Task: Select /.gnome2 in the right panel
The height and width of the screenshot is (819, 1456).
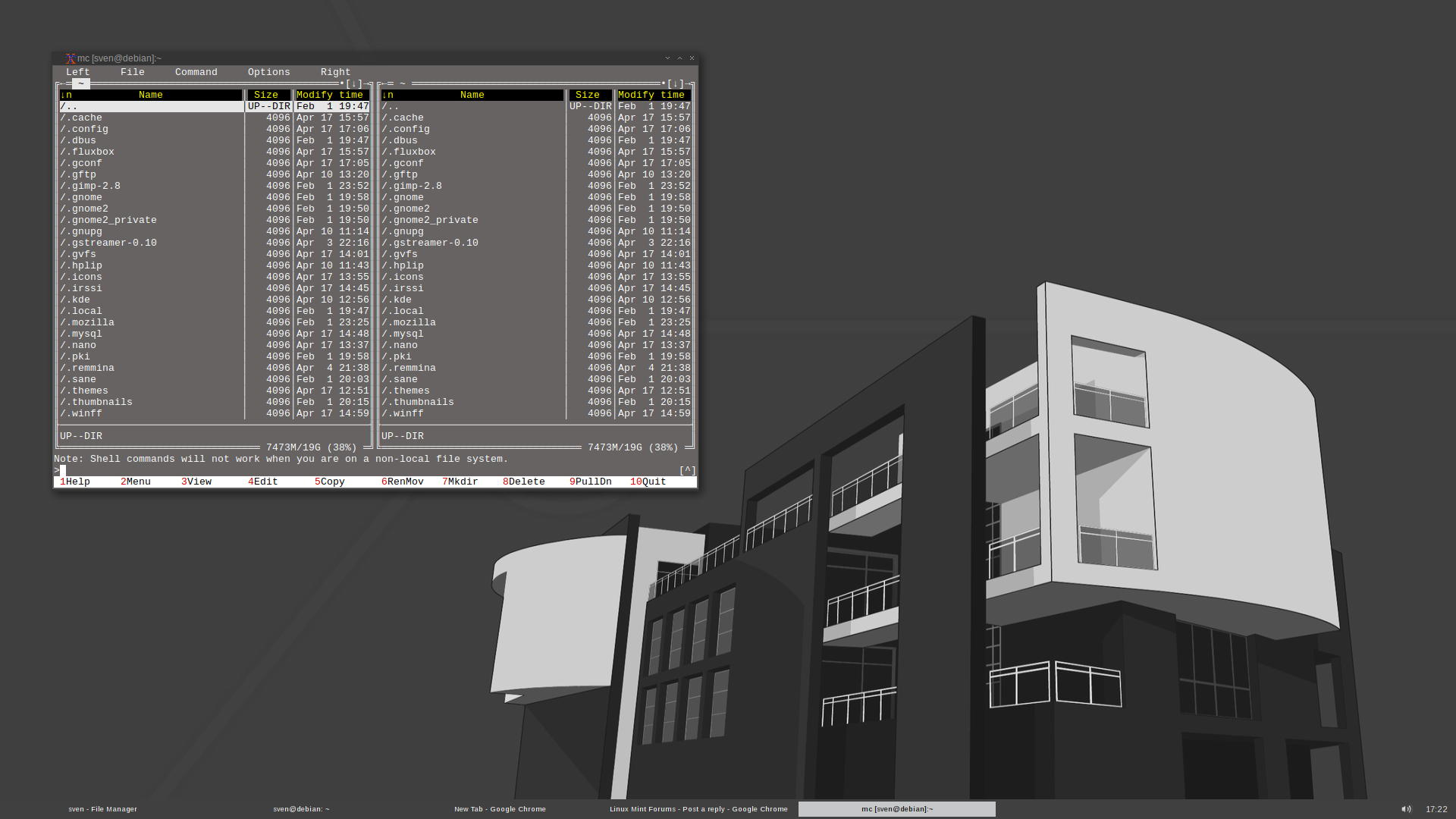Action: [536, 209]
